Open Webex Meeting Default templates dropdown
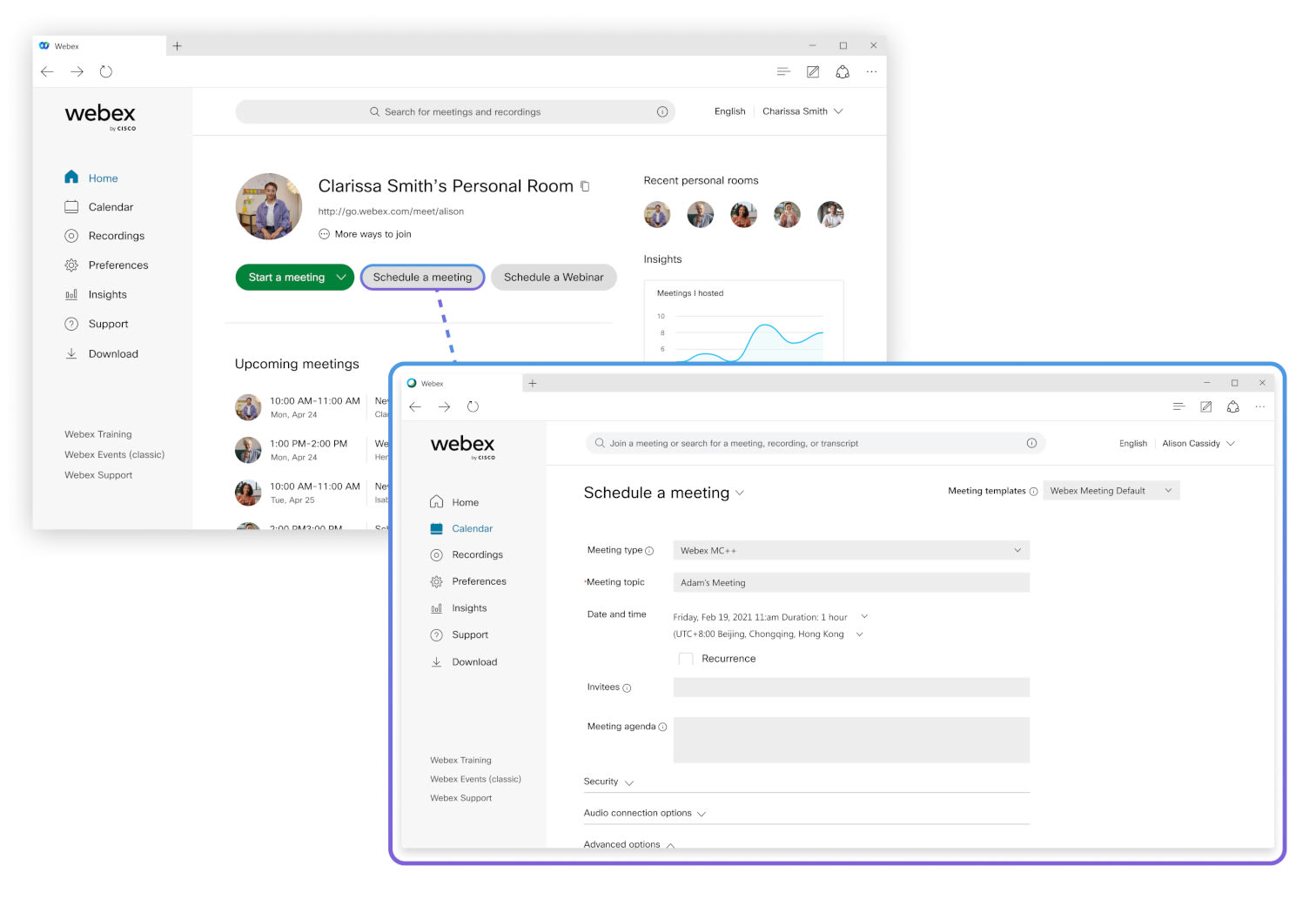Screen dimensions: 1316x899 click(1111, 491)
